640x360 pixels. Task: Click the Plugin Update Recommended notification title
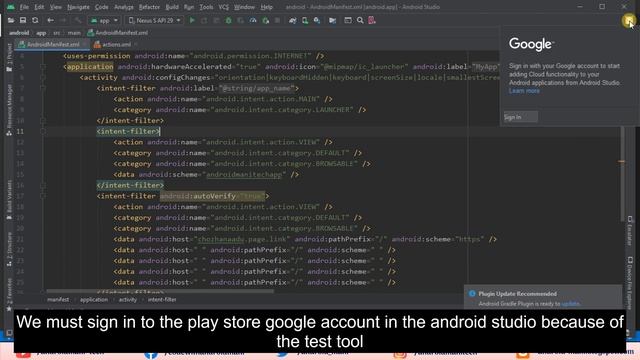pyautogui.click(x=518, y=294)
